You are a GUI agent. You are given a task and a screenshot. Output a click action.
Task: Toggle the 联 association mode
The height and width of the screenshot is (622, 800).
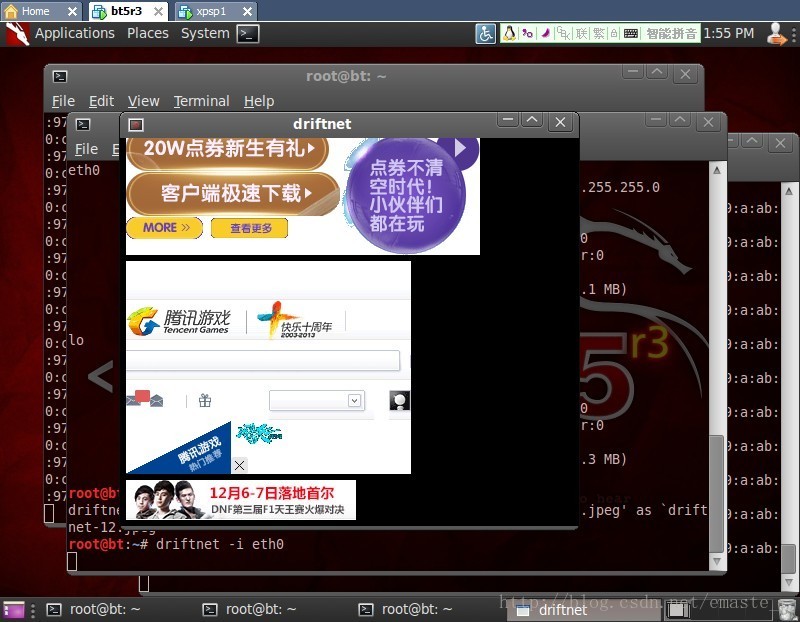581,34
